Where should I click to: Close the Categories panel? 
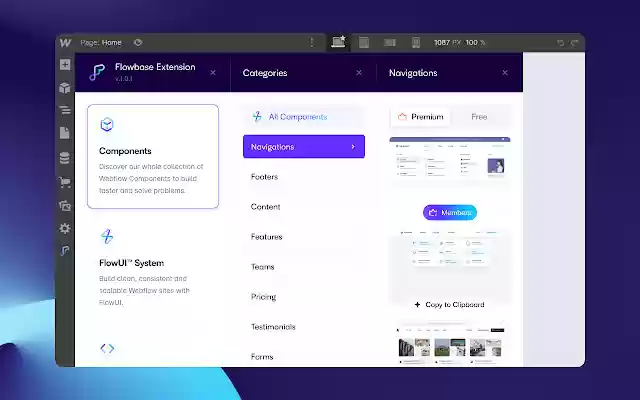pyautogui.click(x=359, y=73)
